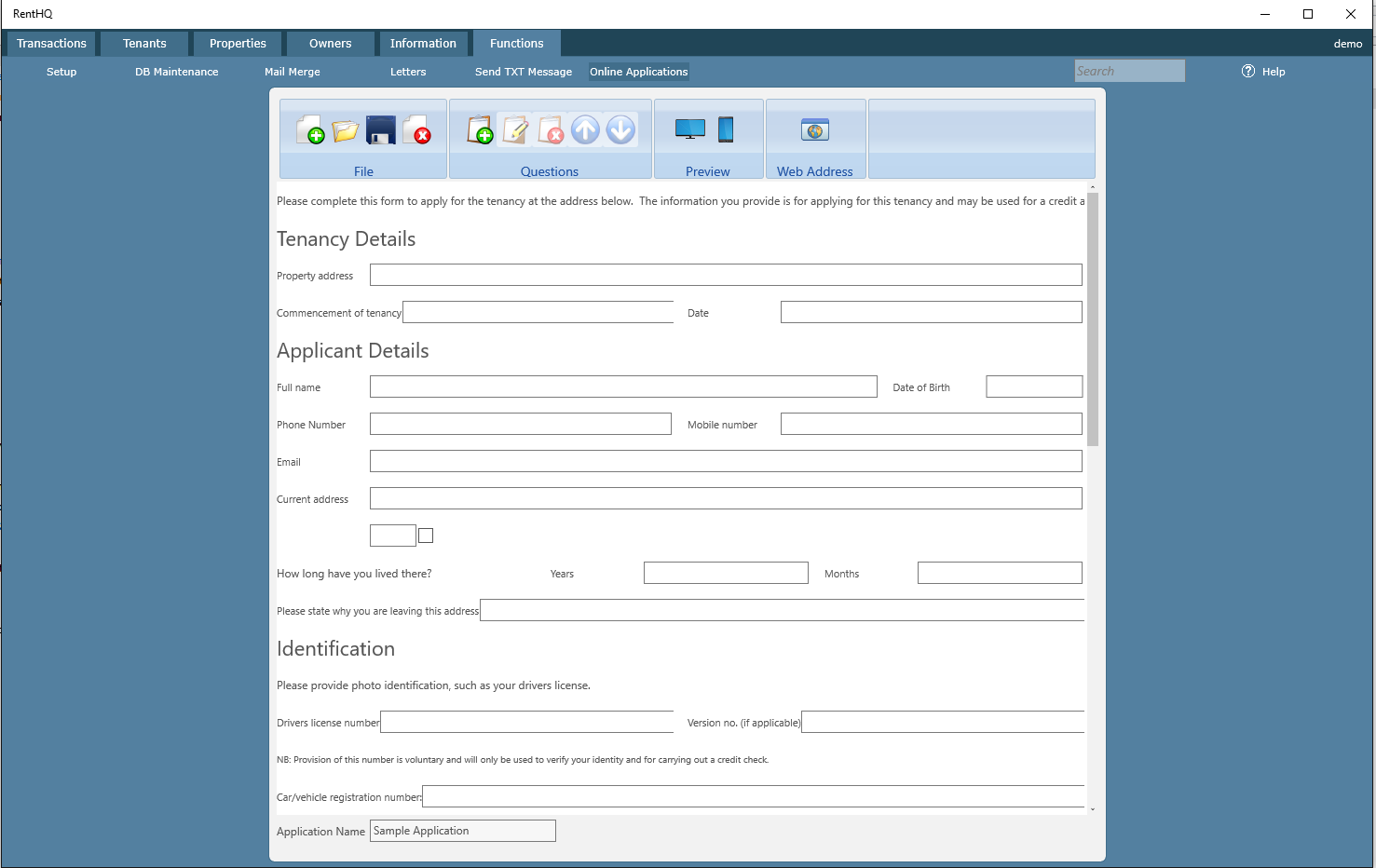Click the Identification section heading
The width and height of the screenshot is (1376, 868).
pyautogui.click(x=335, y=648)
